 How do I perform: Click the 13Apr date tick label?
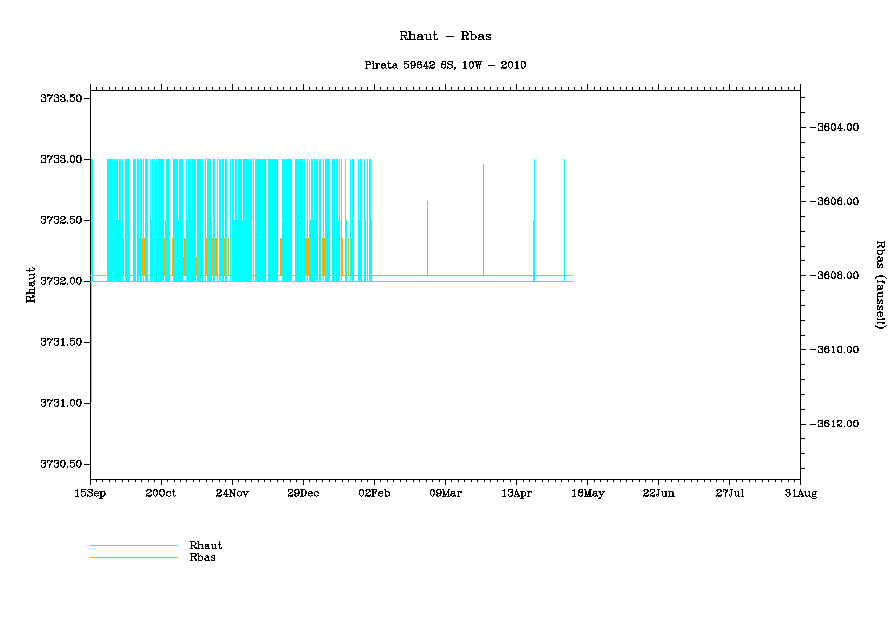coord(516,493)
